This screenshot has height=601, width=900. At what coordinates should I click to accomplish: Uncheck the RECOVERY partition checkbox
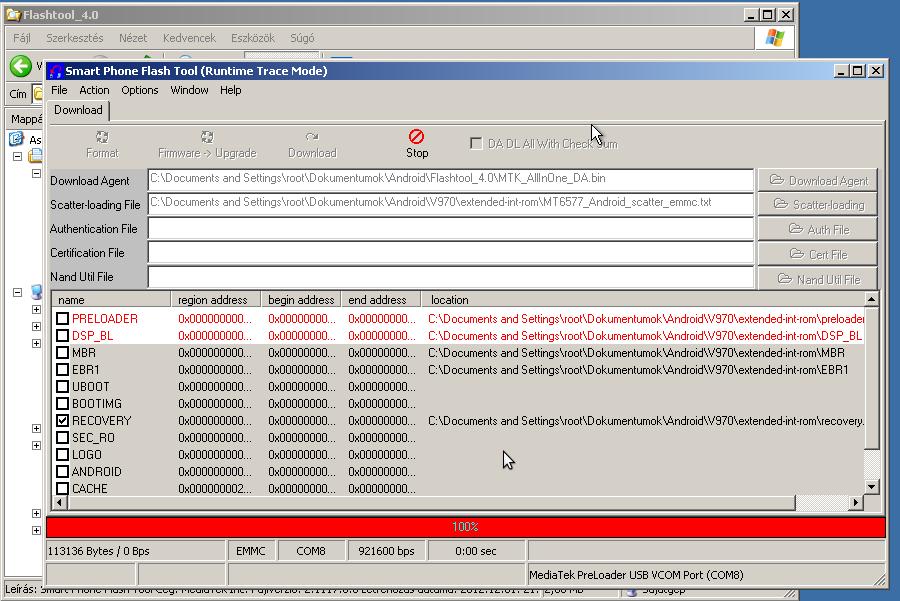[63, 421]
